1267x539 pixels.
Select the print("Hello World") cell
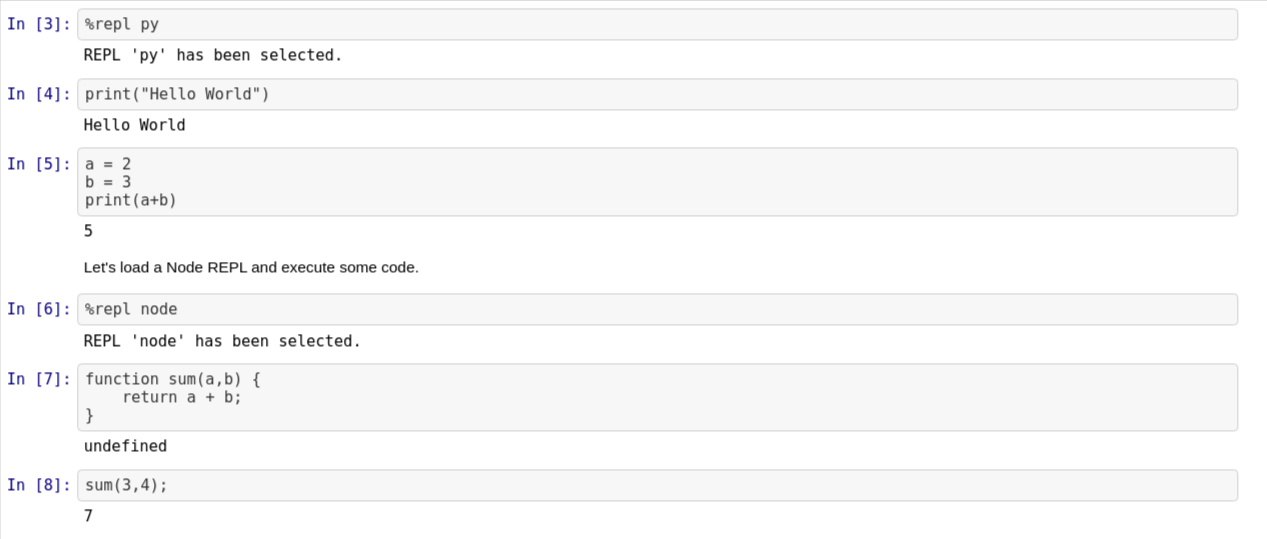click(657, 94)
